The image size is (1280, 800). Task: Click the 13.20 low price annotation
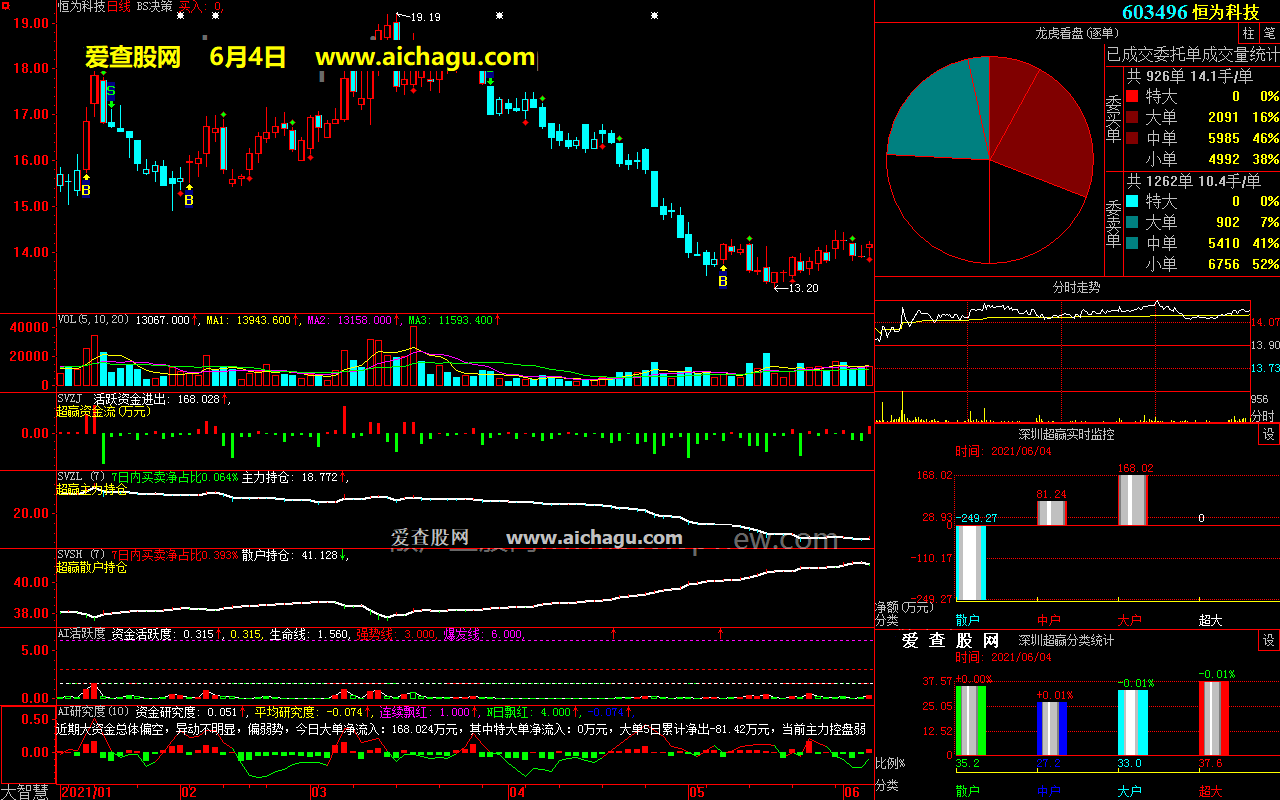tap(805, 288)
